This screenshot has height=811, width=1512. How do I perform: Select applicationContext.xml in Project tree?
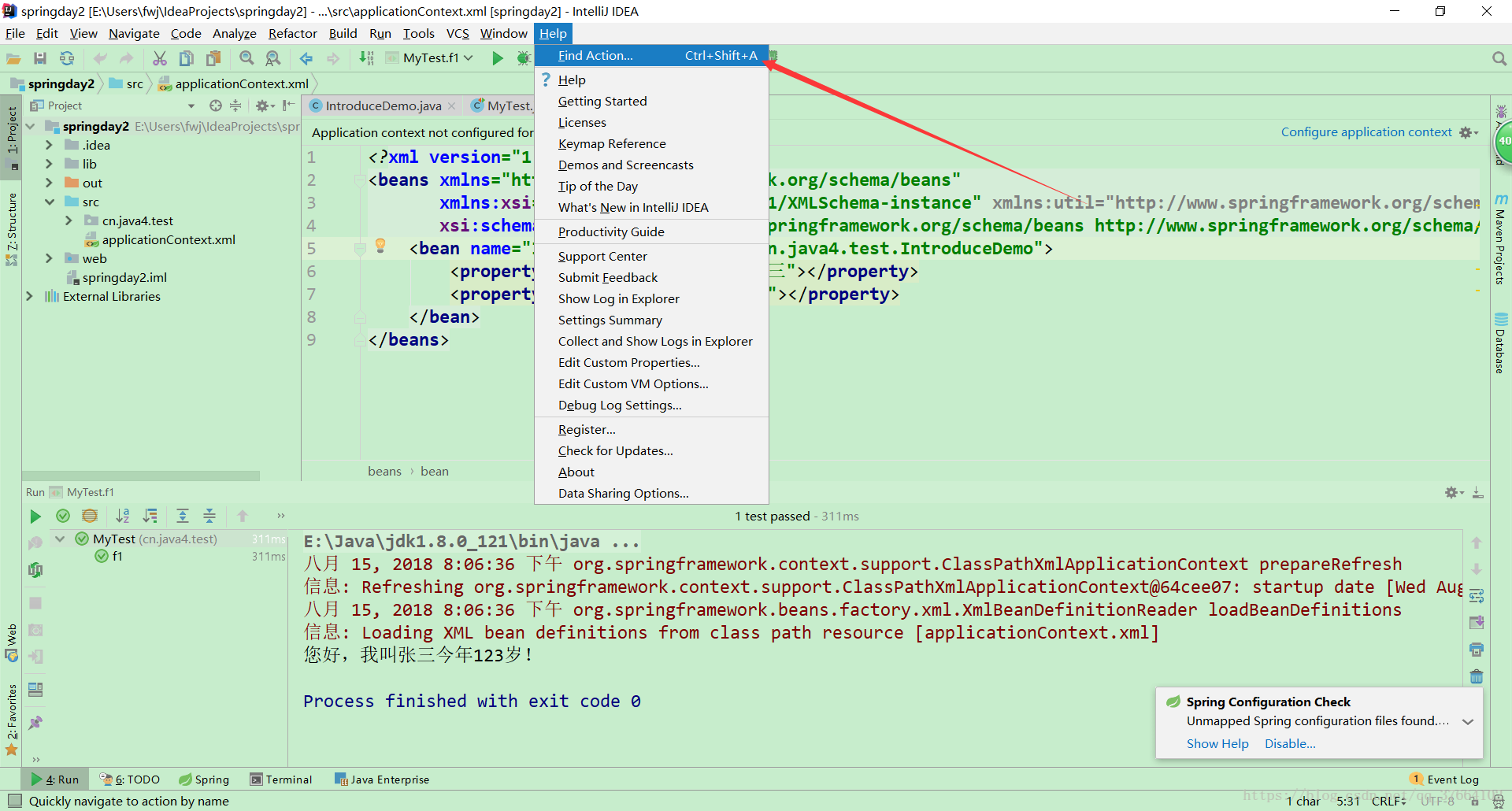pyautogui.click(x=169, y=239)
